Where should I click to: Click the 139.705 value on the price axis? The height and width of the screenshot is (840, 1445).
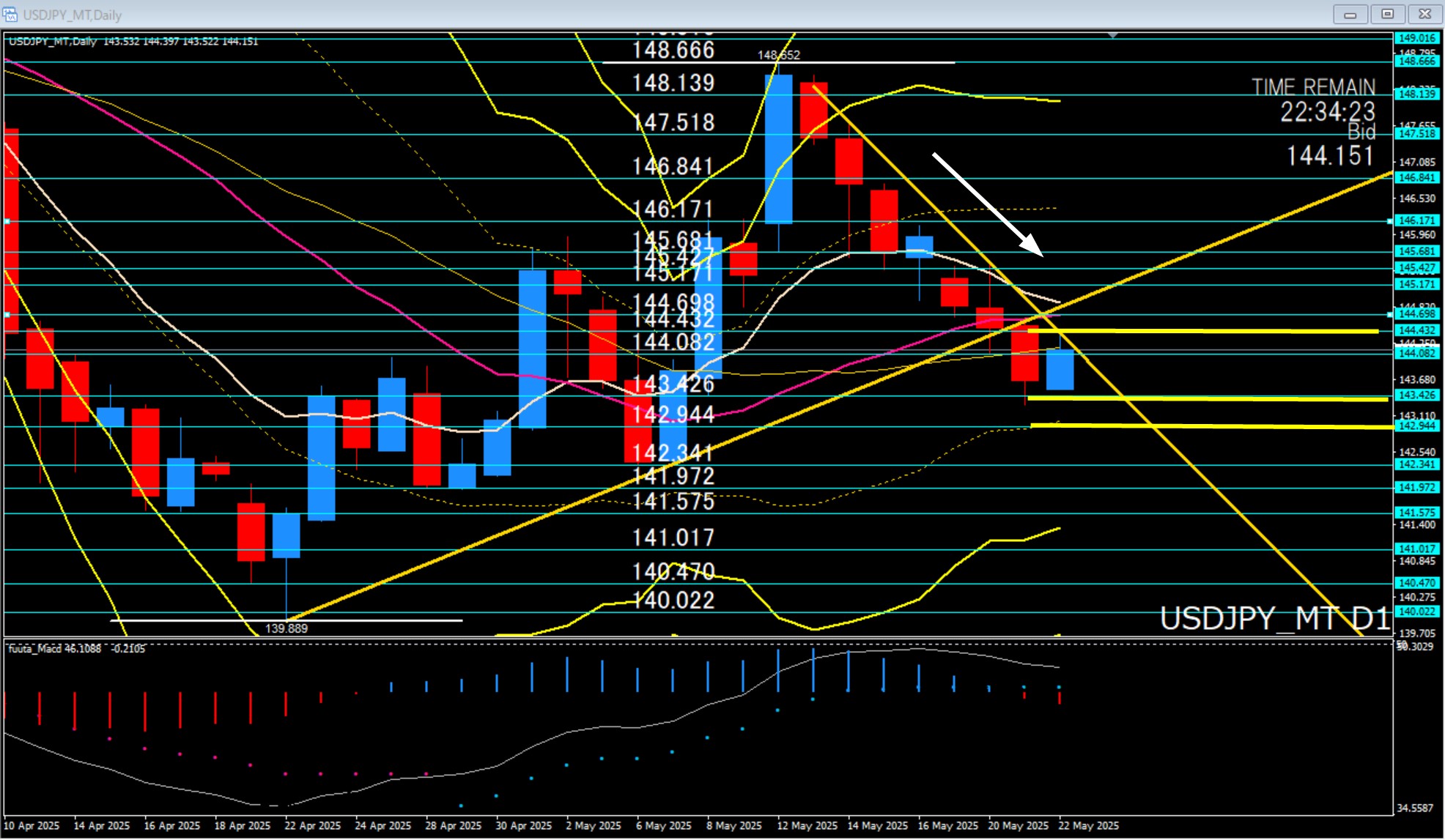(x=1417, y=633)
